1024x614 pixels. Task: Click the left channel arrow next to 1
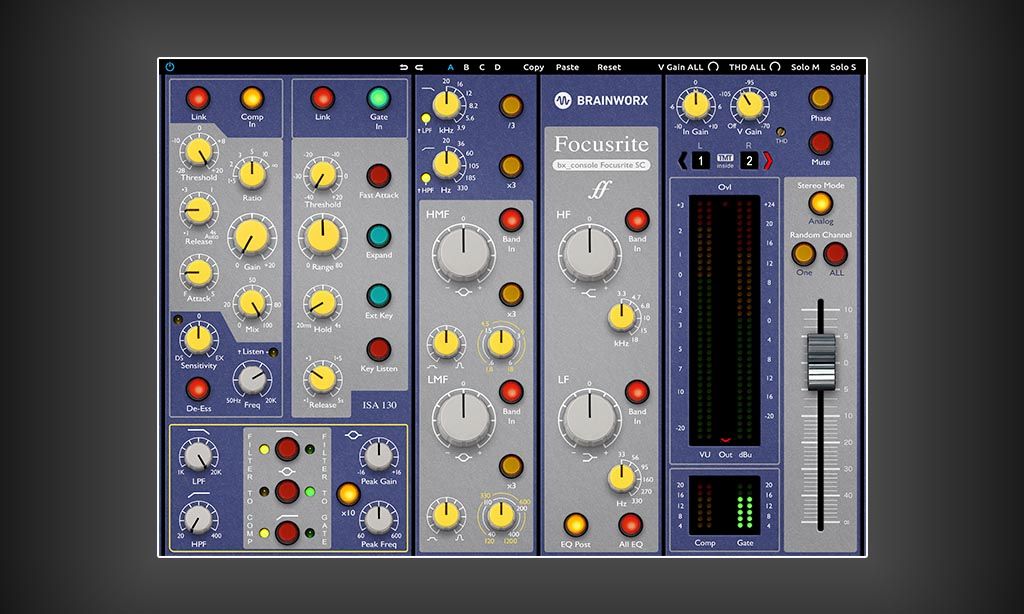point(683,160)
